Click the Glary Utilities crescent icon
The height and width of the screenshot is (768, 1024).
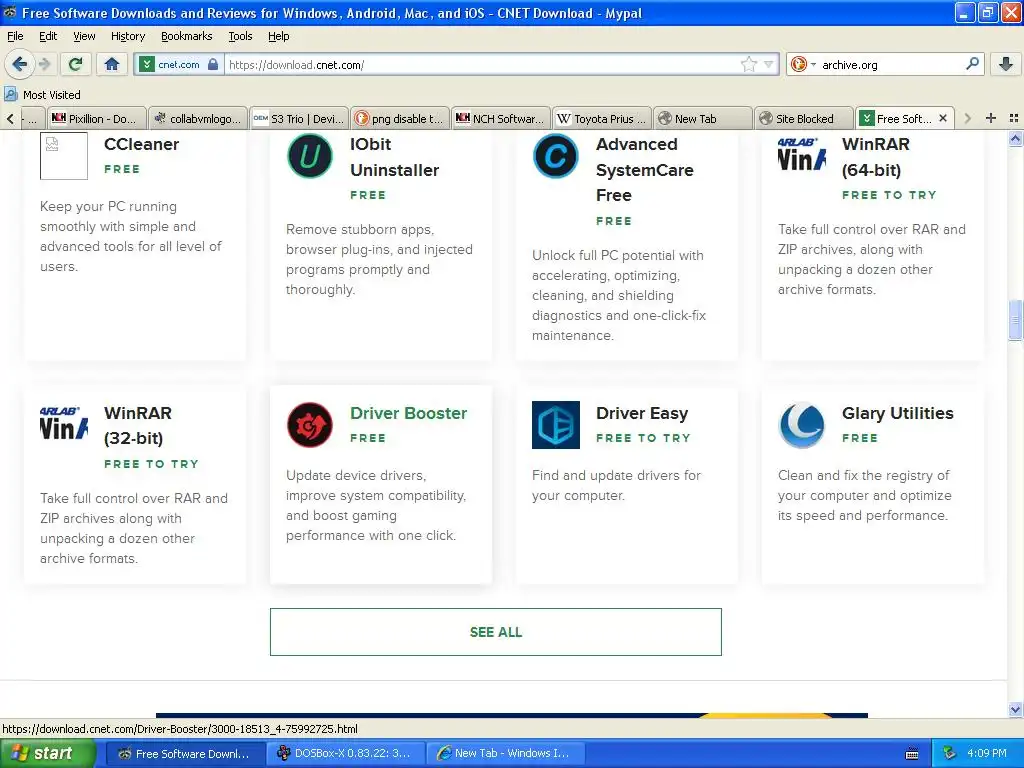tap(801, 424)
